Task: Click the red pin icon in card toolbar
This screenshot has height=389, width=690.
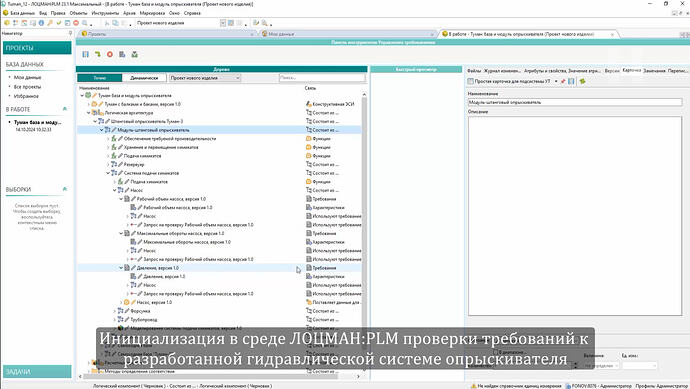Action: (x=563, y=81)
